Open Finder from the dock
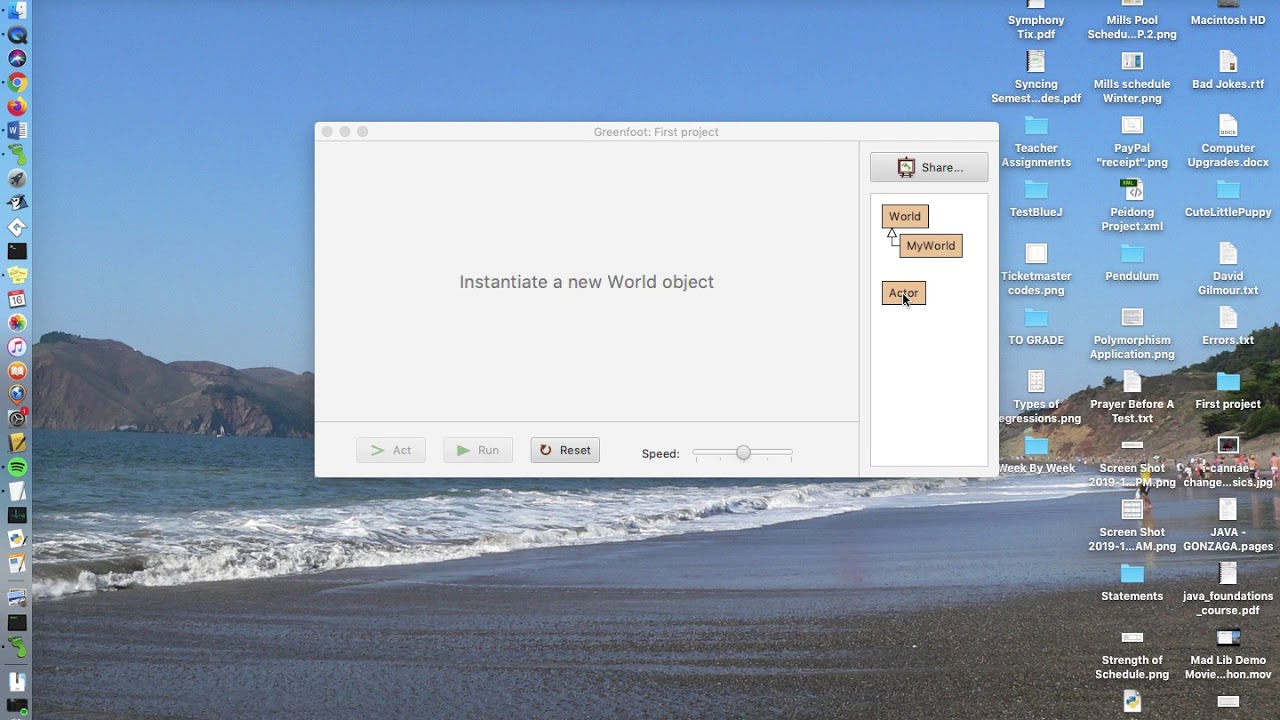1280x720 pixels. [17, 11]
